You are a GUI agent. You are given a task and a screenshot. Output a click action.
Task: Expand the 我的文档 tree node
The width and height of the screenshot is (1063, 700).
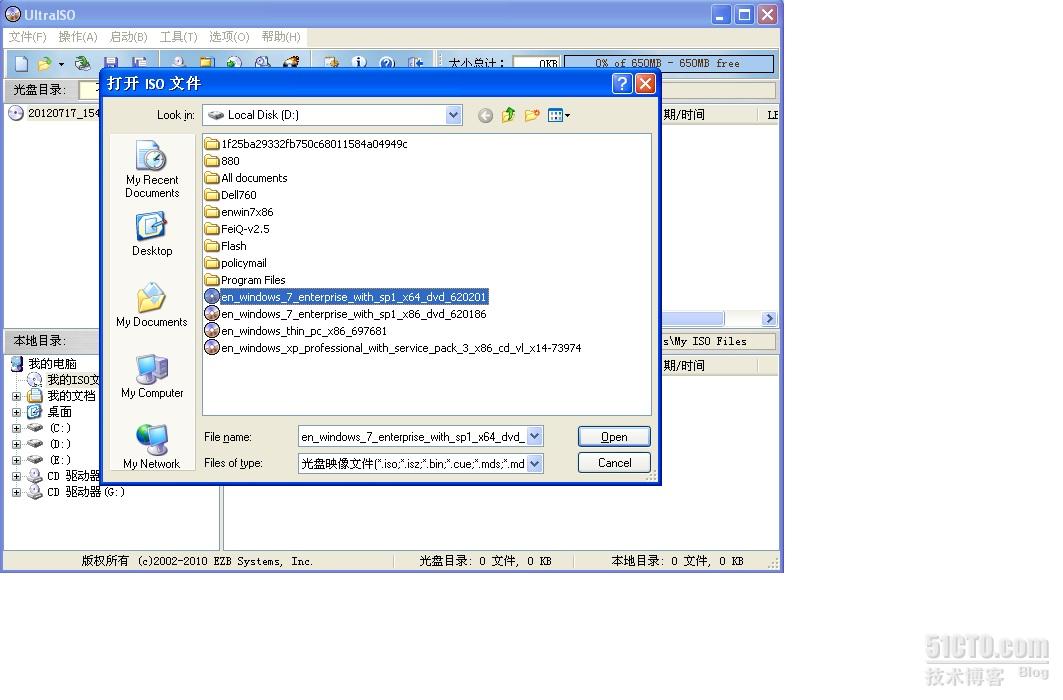click(x=16, y=396)
